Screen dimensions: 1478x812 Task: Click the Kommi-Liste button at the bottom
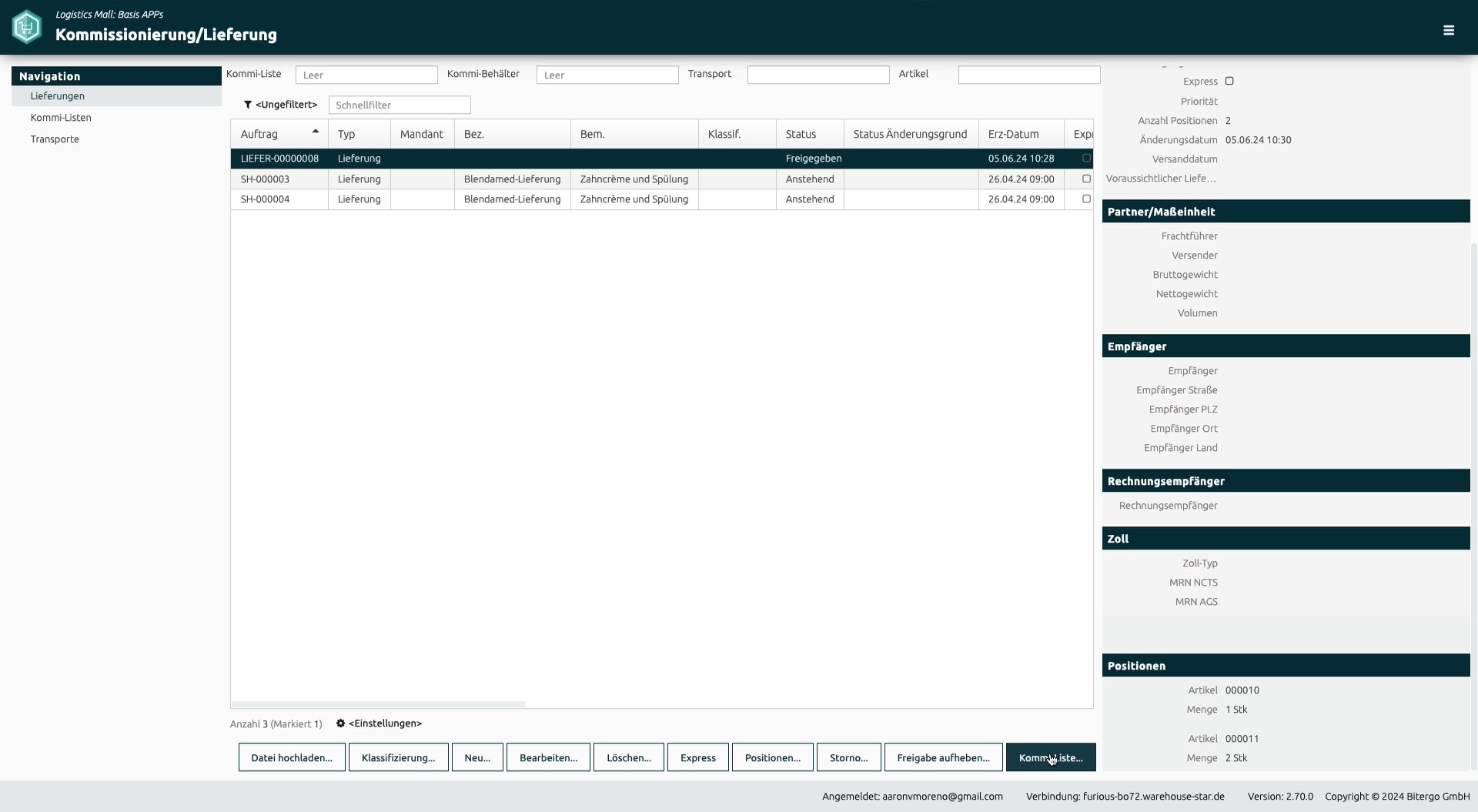pos(1051,757)
